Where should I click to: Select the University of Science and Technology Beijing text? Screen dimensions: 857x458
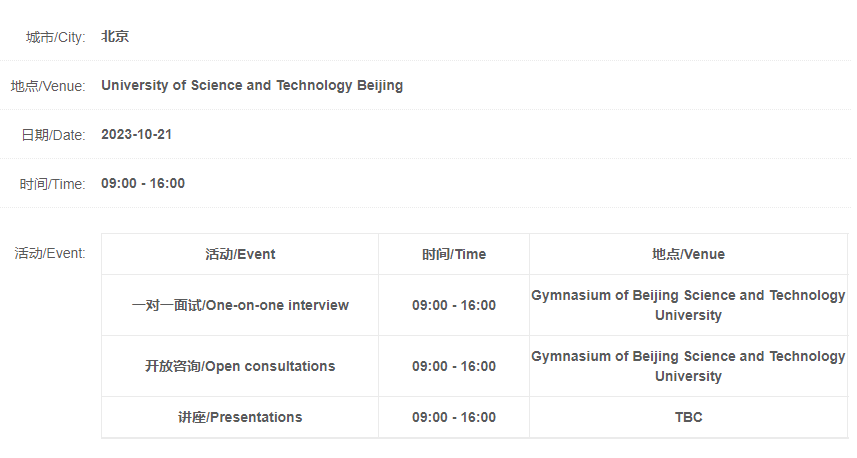click(x=252, y=86)
